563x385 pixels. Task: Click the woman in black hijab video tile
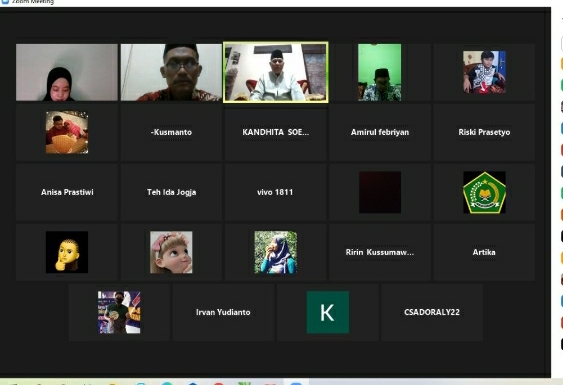[67, 72]
